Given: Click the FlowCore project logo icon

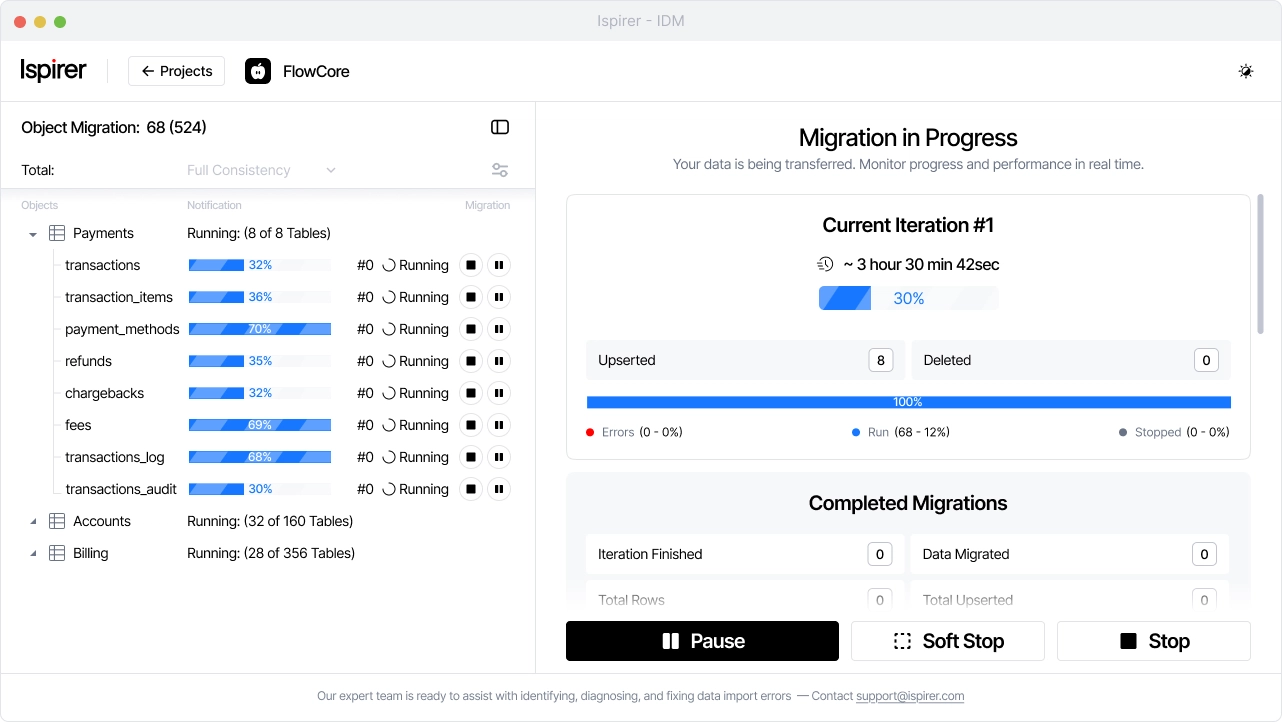Looking at the screenshot, I should (x=258, y=71).
